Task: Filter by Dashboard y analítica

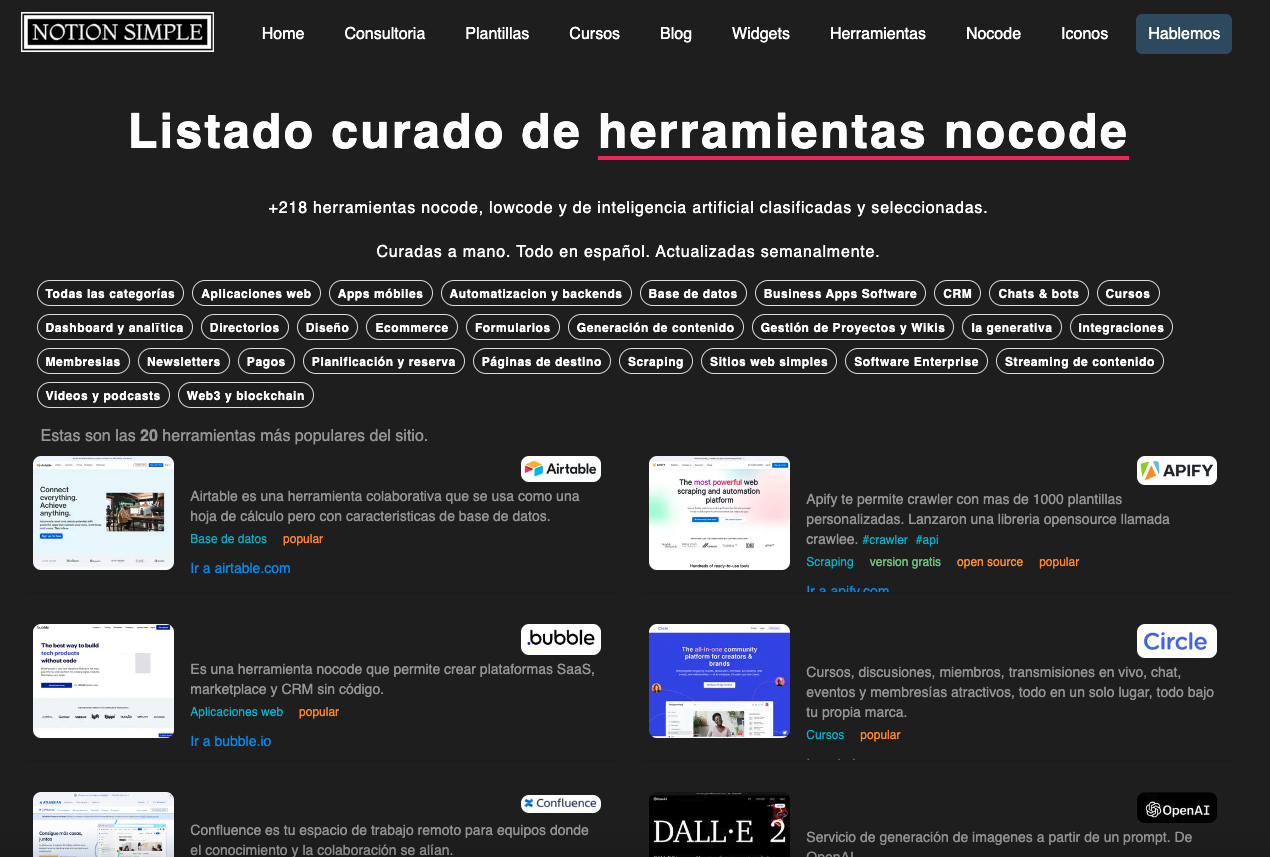Action: tap(115, 327)
